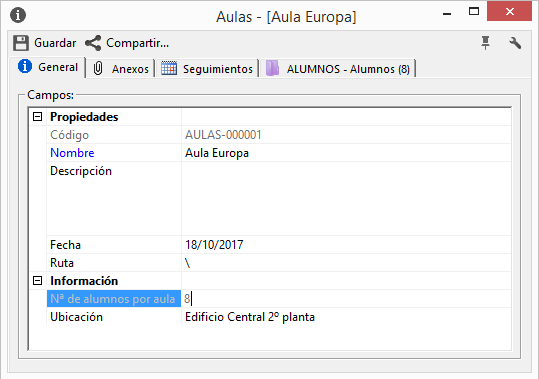Maximize the Aulas window
539x379 pixels.
[474, 12]
